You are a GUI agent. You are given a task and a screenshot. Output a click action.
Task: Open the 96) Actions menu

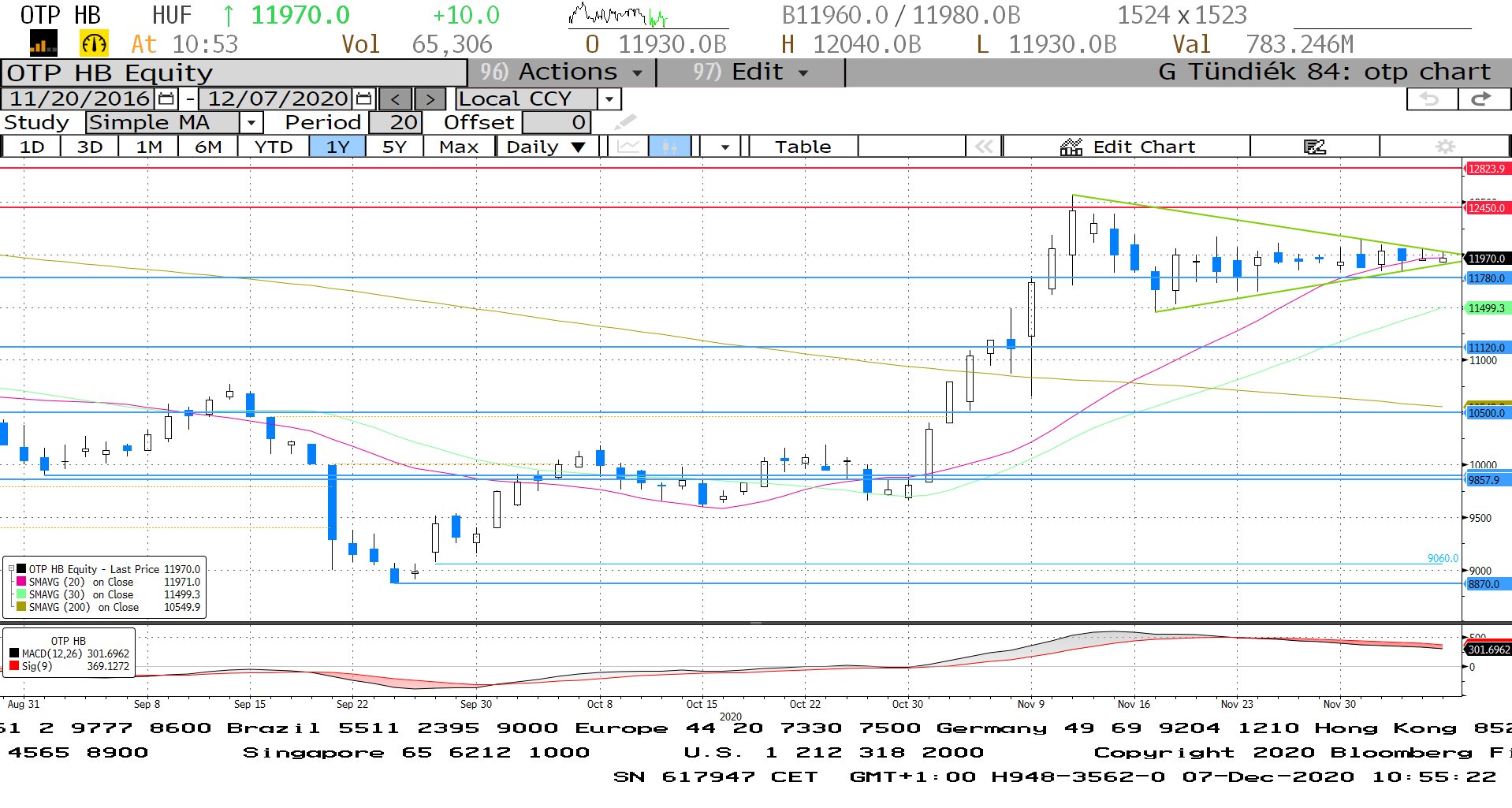point(561,73)
